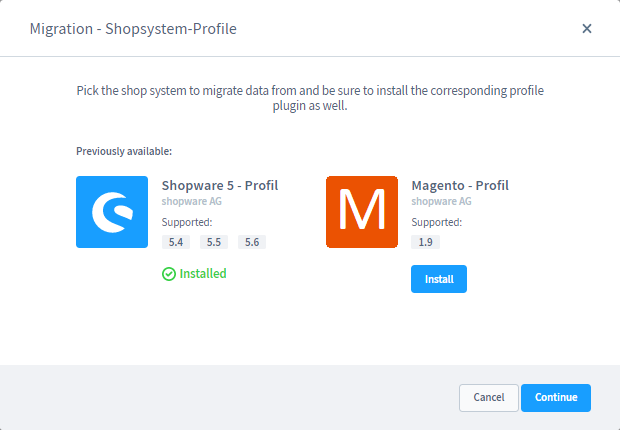Click the Shopware 5 blue logo icon
The image size is (620, 430).
click(112, 212)
